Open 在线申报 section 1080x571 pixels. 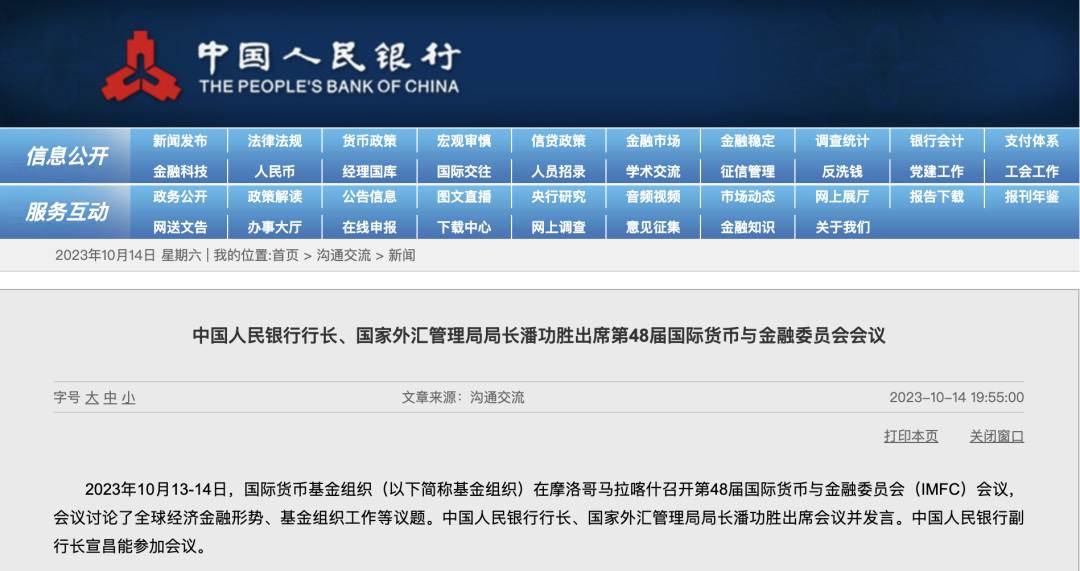coord(369,227)
